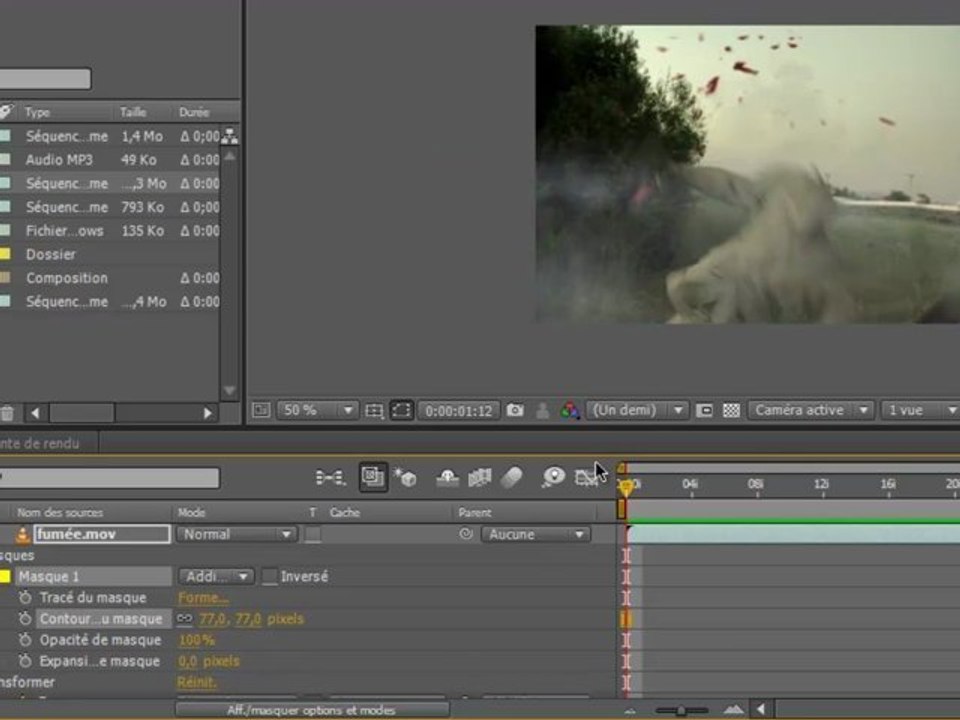Viewport: 960px width, 720px height.
Task: Open the Caméra active dropdown
Action: coord(811,410)
